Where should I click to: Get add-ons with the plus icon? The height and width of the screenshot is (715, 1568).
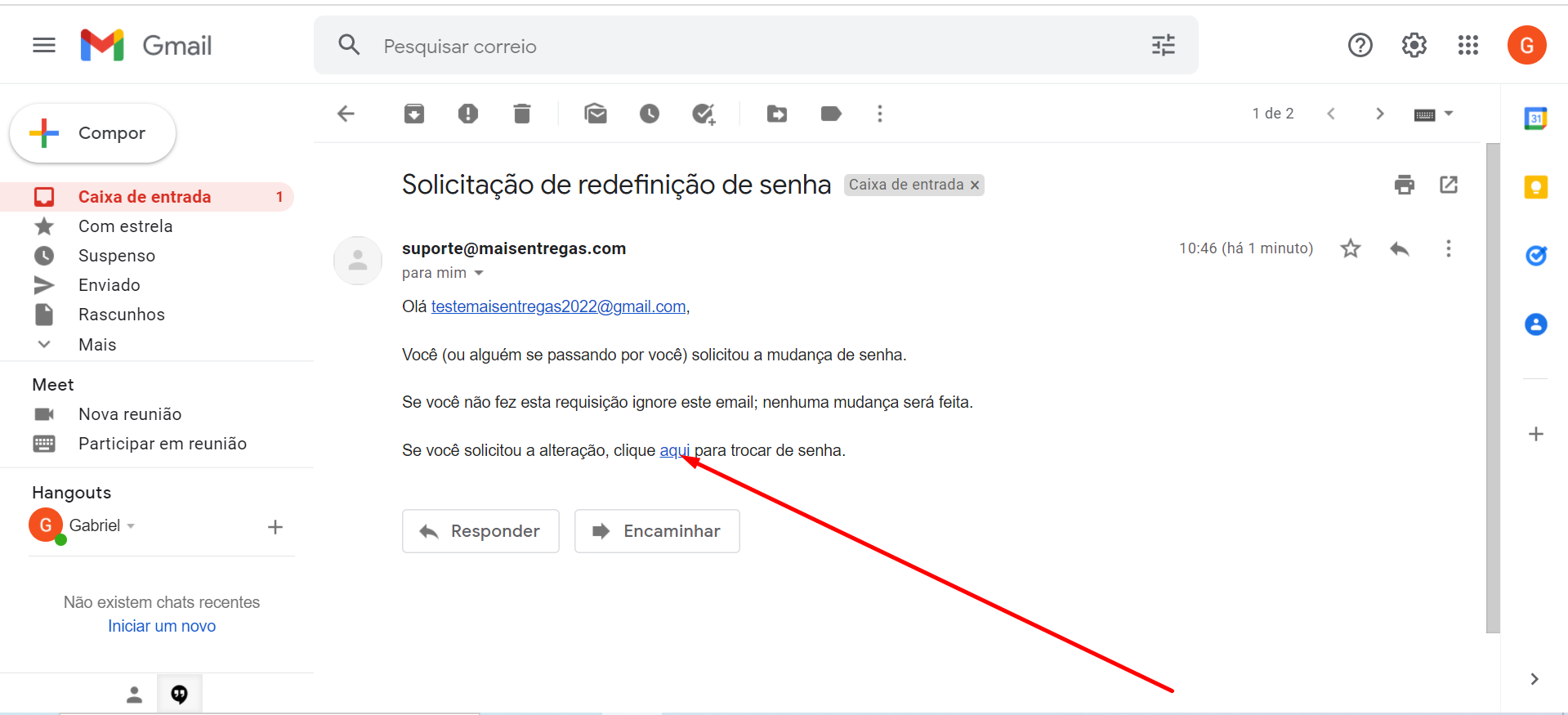(1536, 434)
